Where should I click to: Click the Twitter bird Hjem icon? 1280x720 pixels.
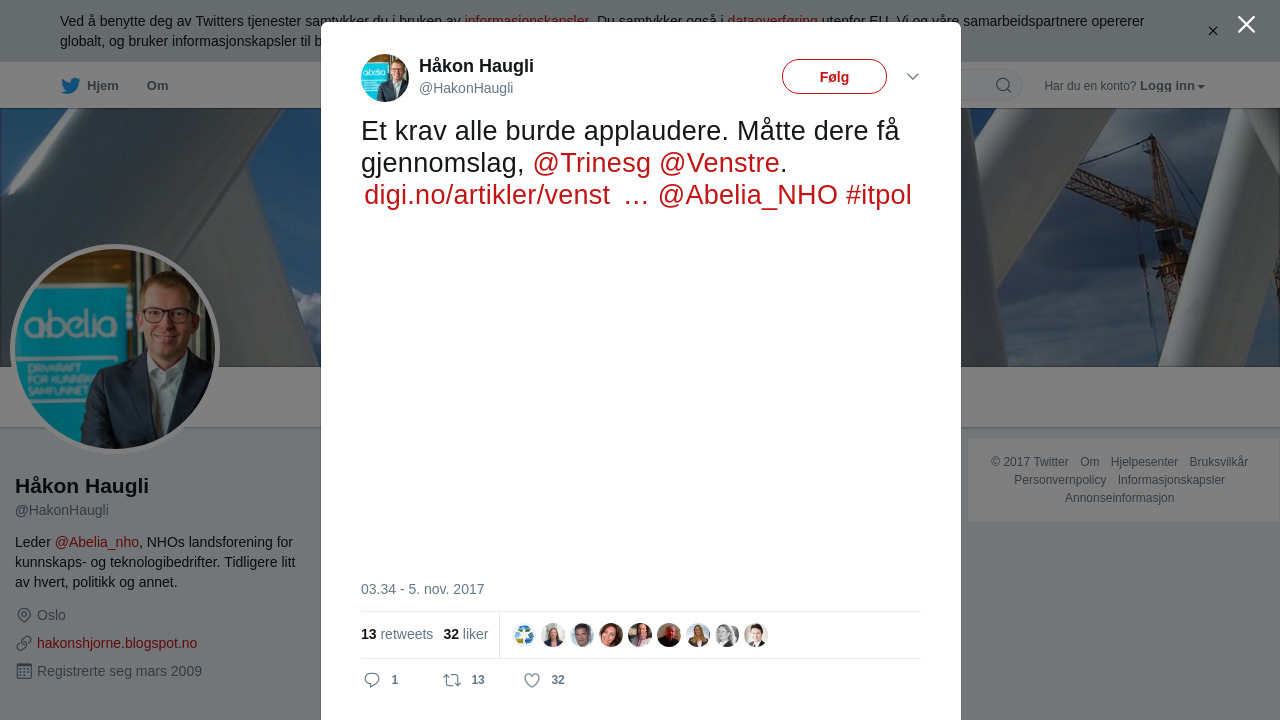70,86
